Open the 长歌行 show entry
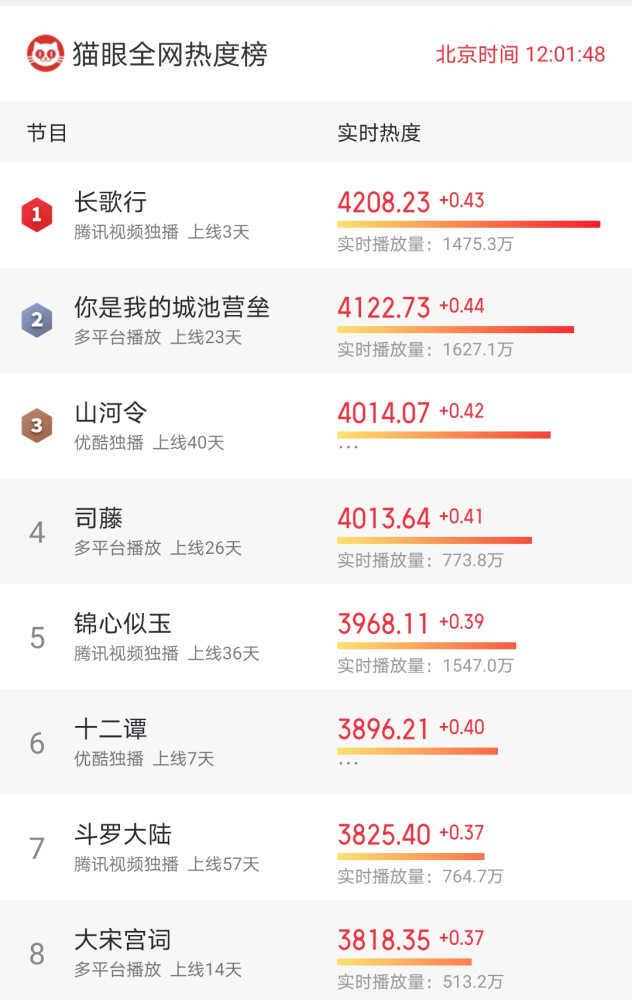This screenshot has height=1000, width=632. [316, 215]
